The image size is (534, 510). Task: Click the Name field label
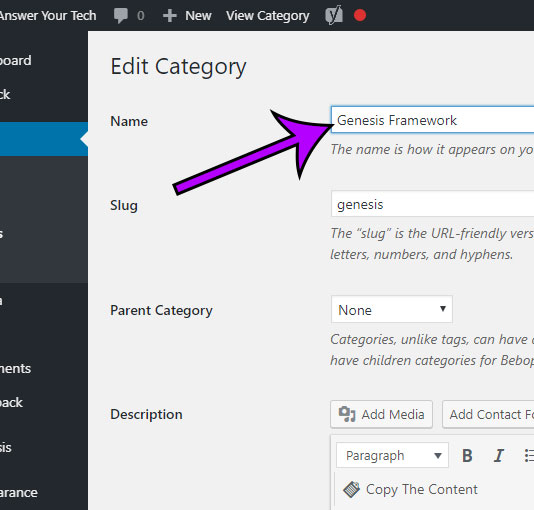(x=129, y=121)
